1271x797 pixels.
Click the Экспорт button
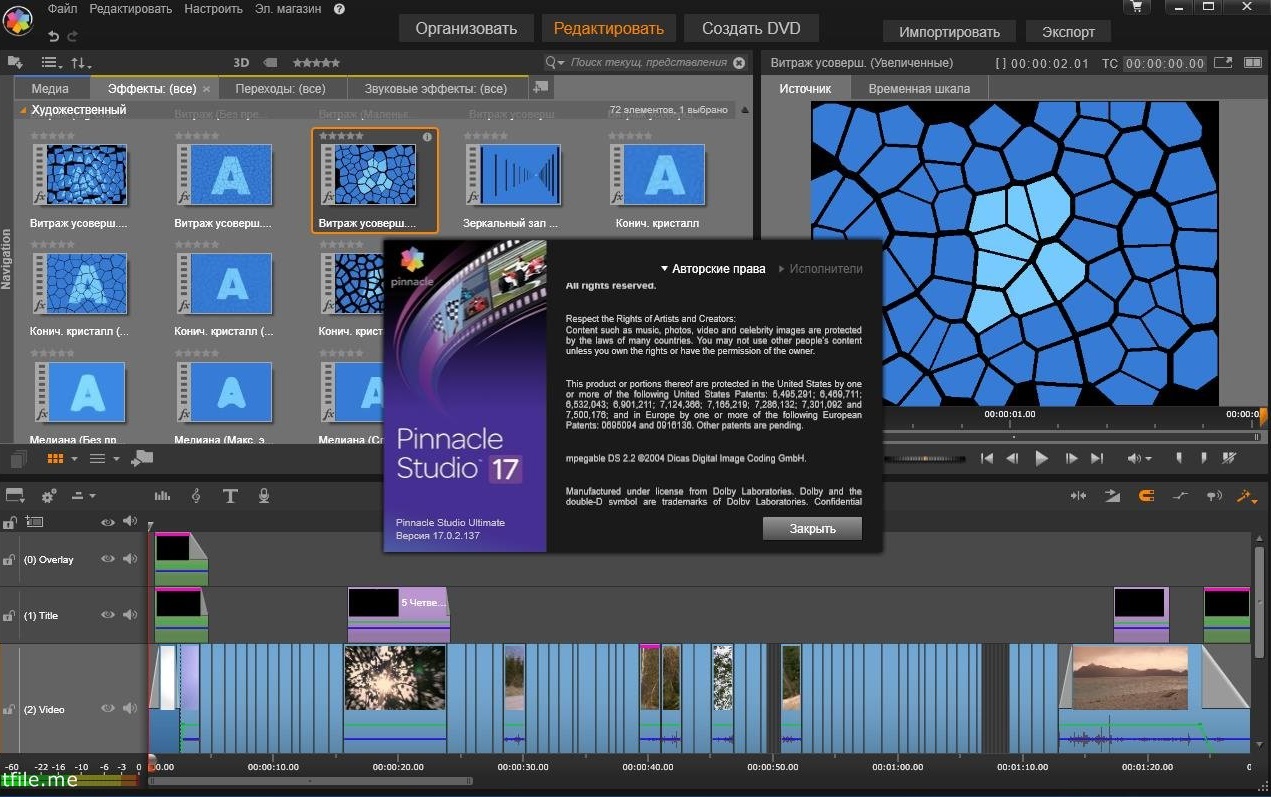[x=1068, y=32]
